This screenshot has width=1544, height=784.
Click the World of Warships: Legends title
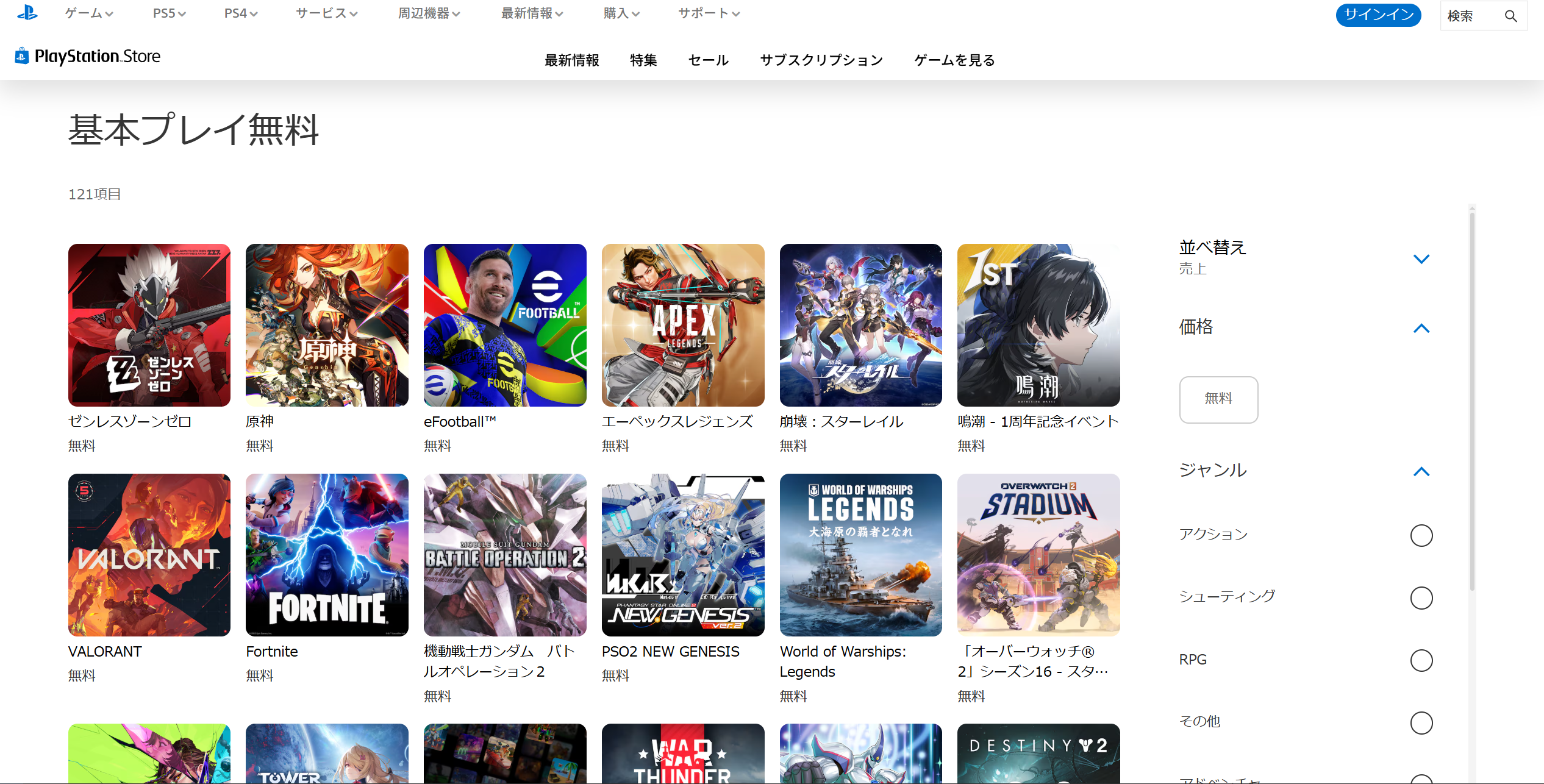pos(843,661)
